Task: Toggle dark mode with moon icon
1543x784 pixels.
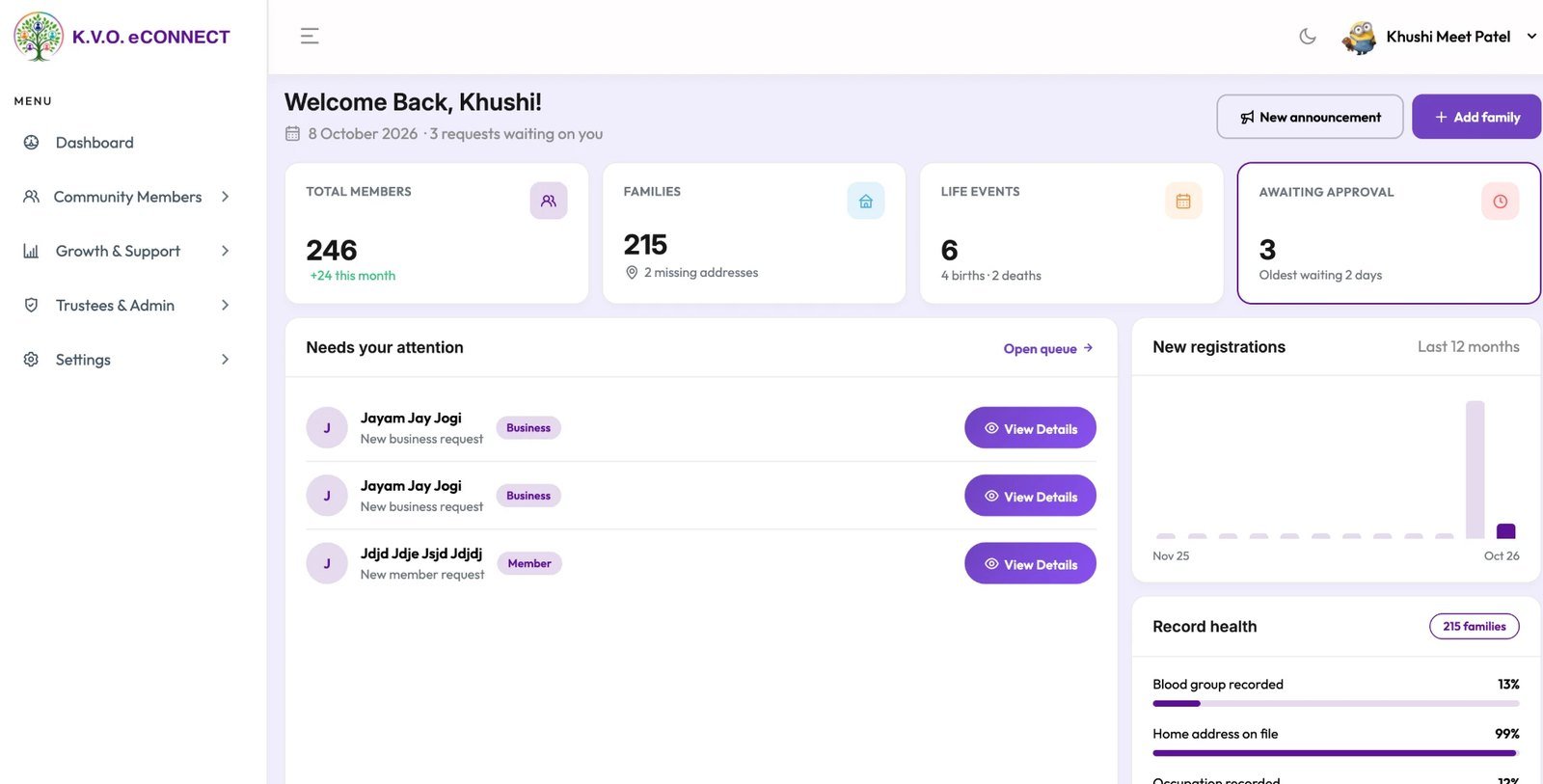Action: point(1308,37)
